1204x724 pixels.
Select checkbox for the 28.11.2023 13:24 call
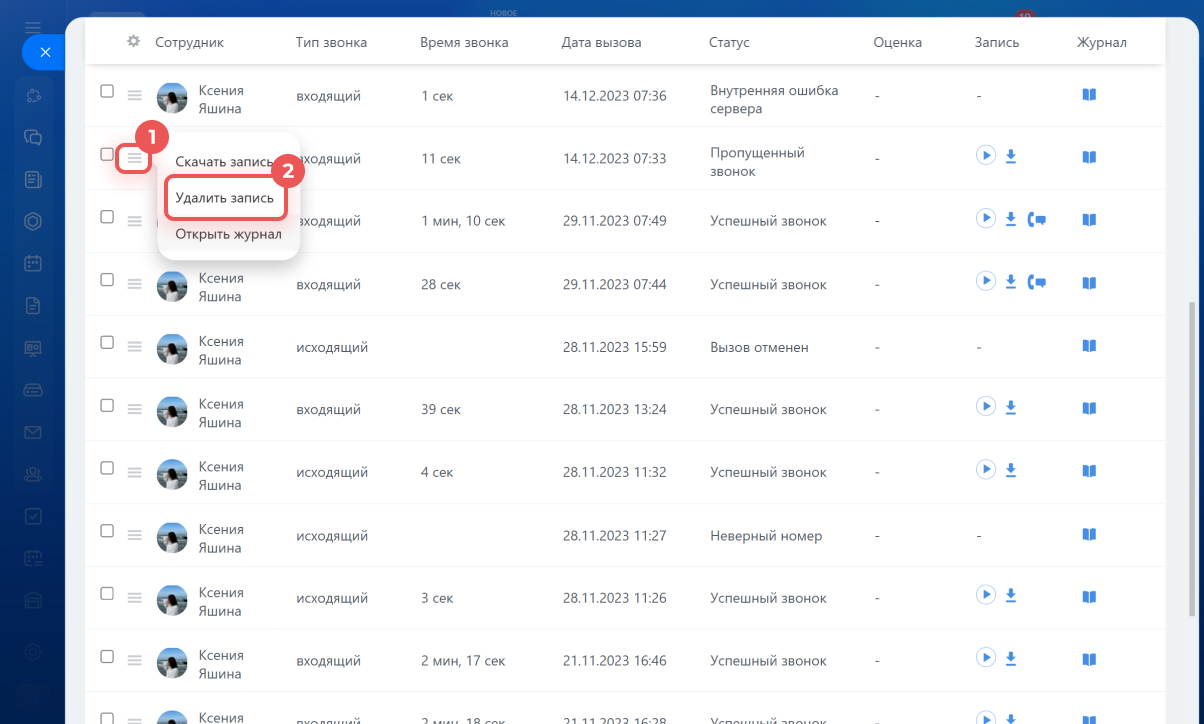coord(107,405)
